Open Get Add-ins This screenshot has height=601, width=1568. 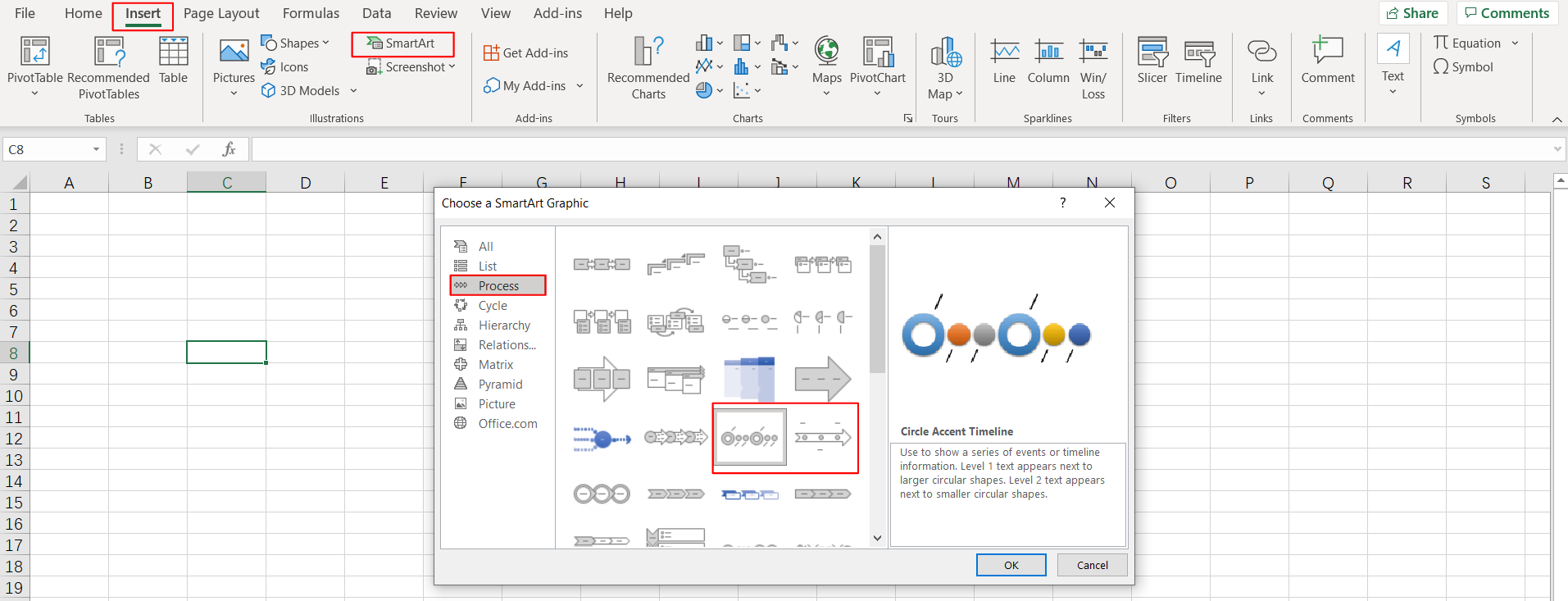click(525, 52)
